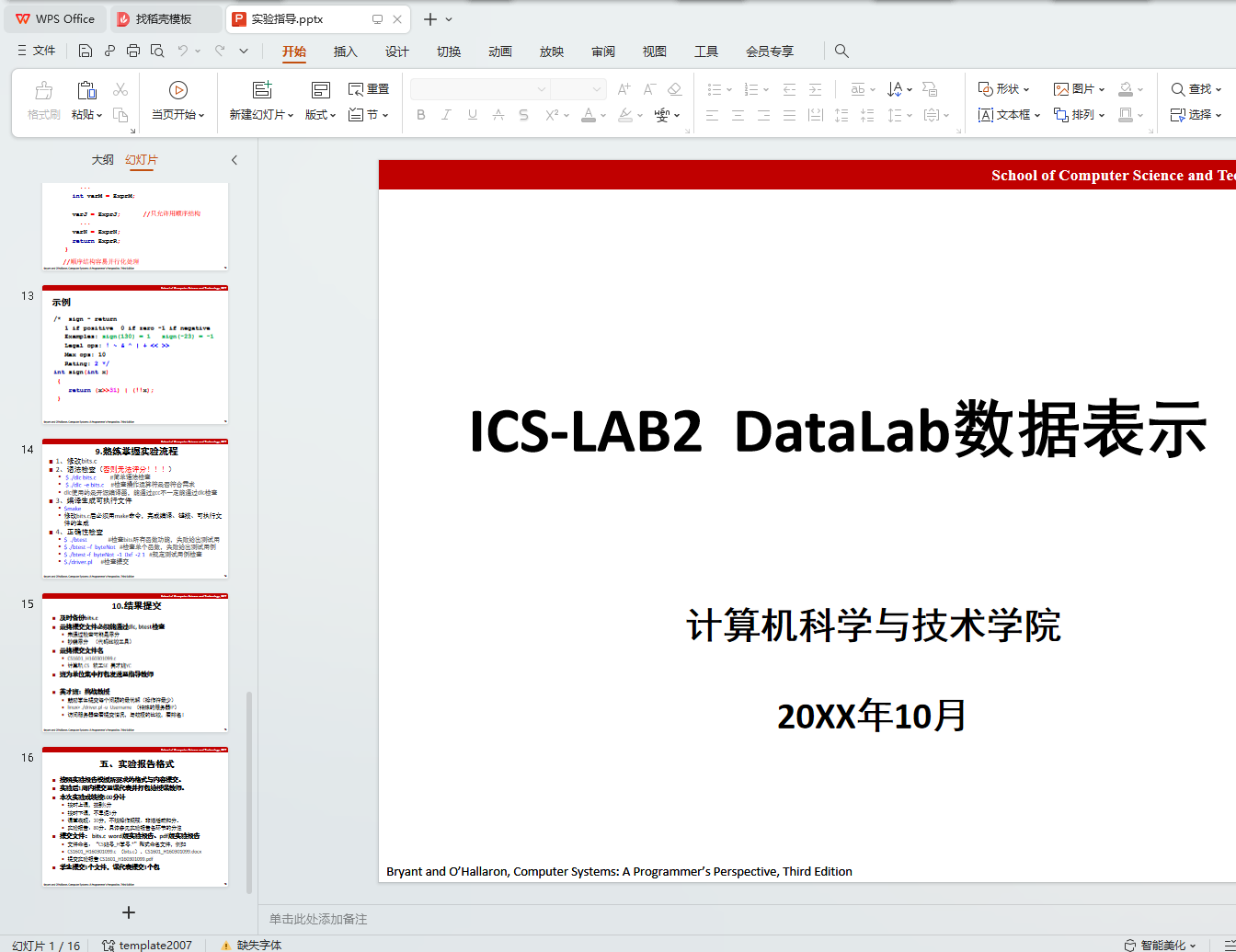
Task: Click the New Slide (新建幻灯片) icon
Action: (262, 90)
